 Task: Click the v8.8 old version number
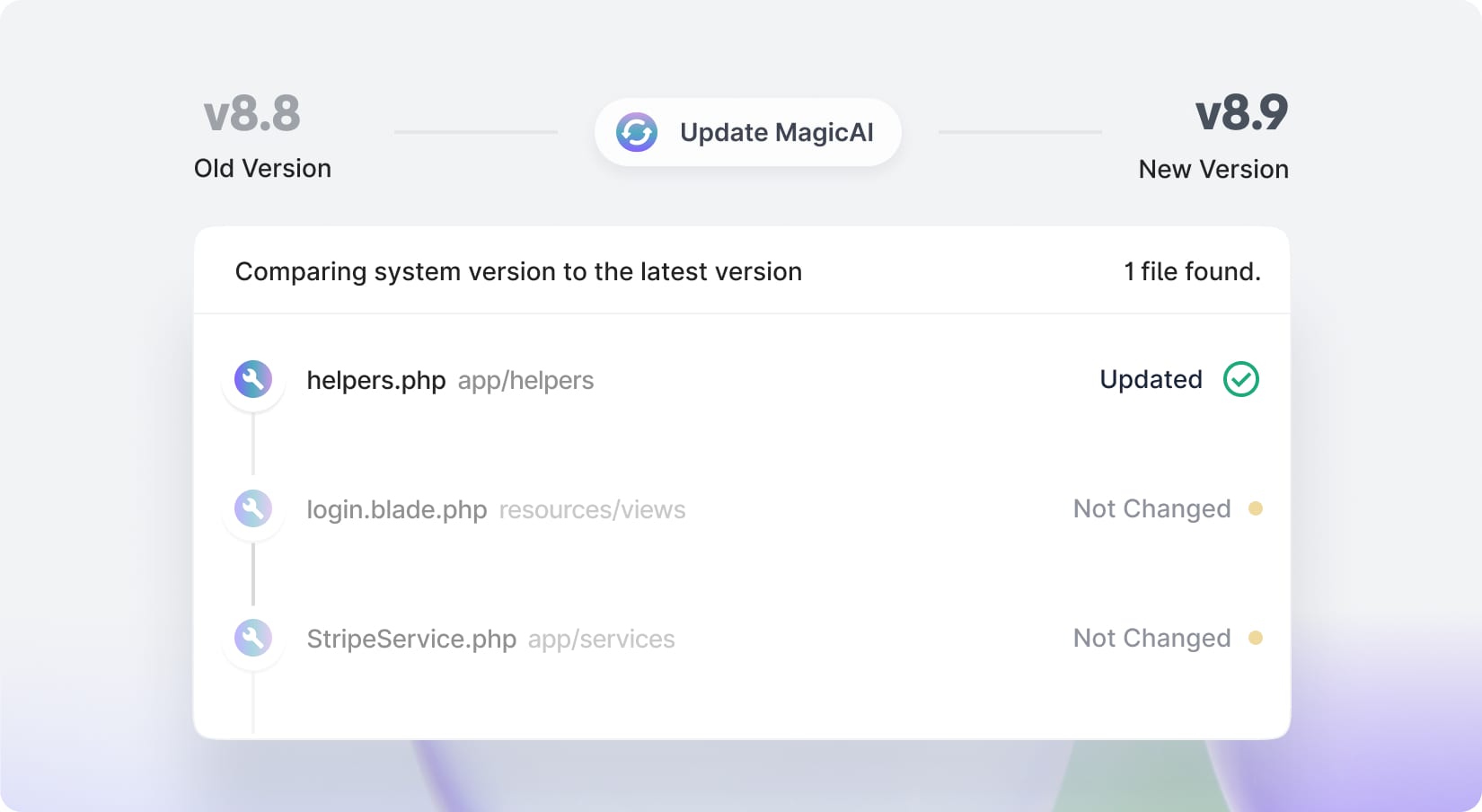pos(252,114)
